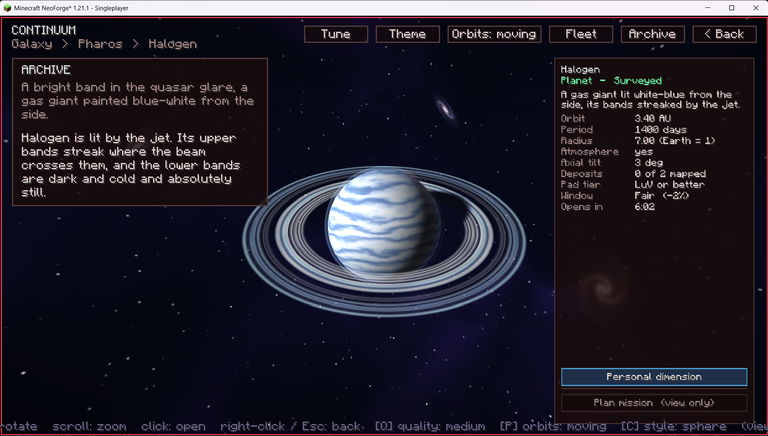Image resolution: width=768 pixels, height=436 pixels.
Task: Click the Period value 1400 days
Action: click(x=660, y=130)
